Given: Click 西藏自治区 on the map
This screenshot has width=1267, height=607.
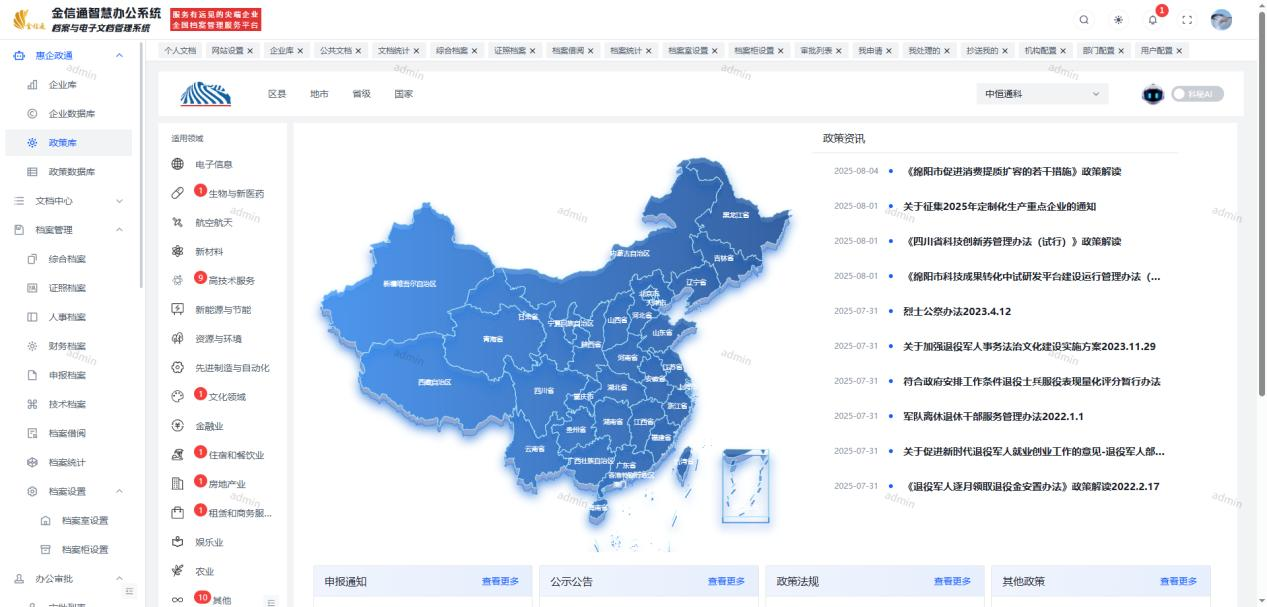Looking at the screenshot, I should coord(434,382).
